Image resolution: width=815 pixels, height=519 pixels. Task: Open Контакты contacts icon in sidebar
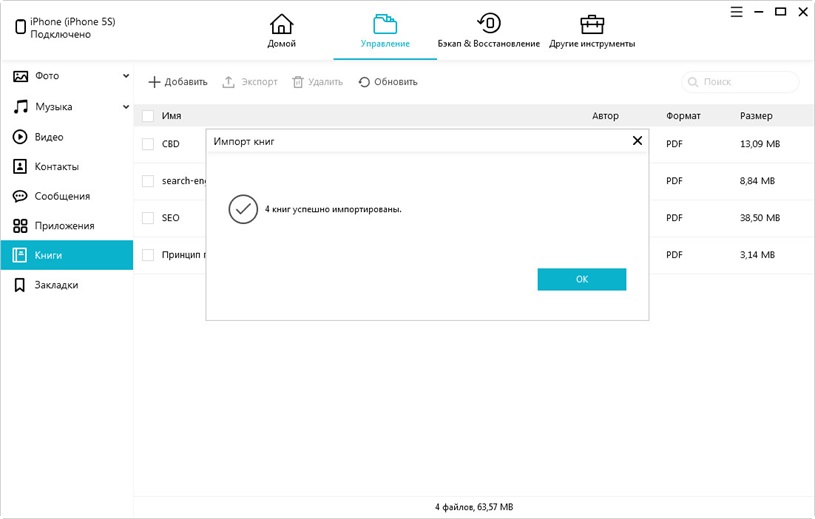(x=19, y=166)
